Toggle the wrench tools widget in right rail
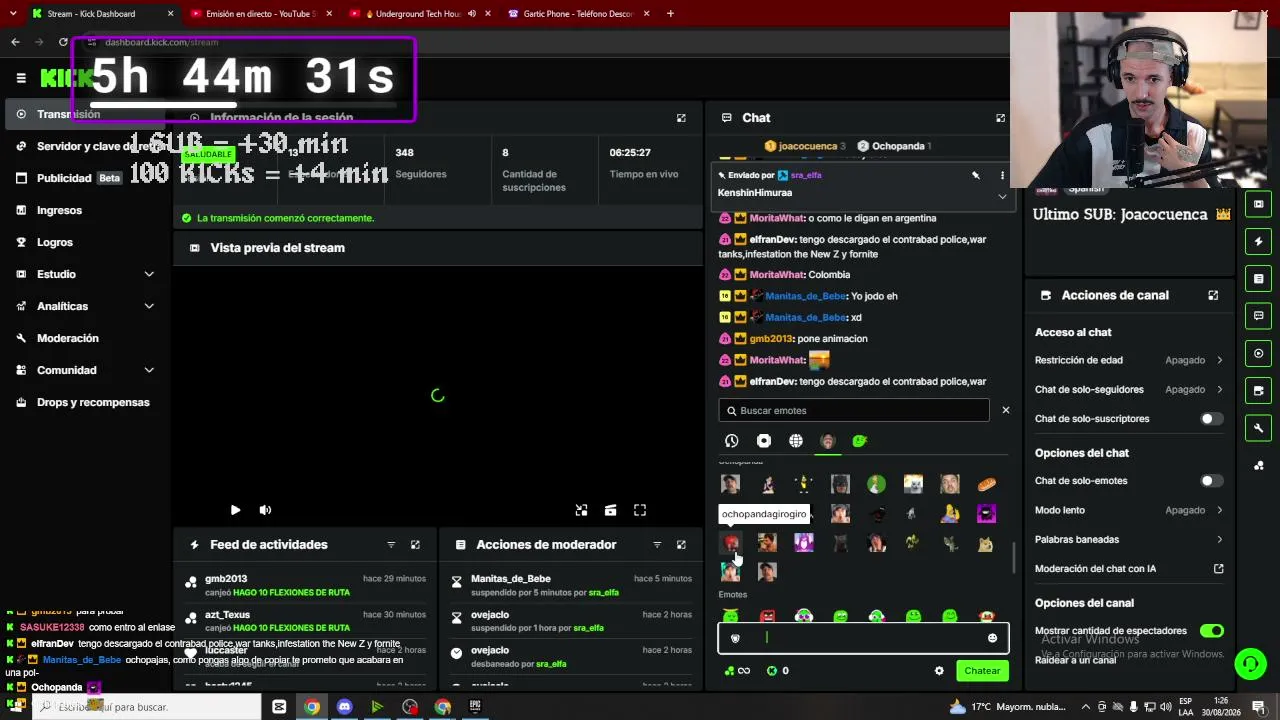 1258,428
